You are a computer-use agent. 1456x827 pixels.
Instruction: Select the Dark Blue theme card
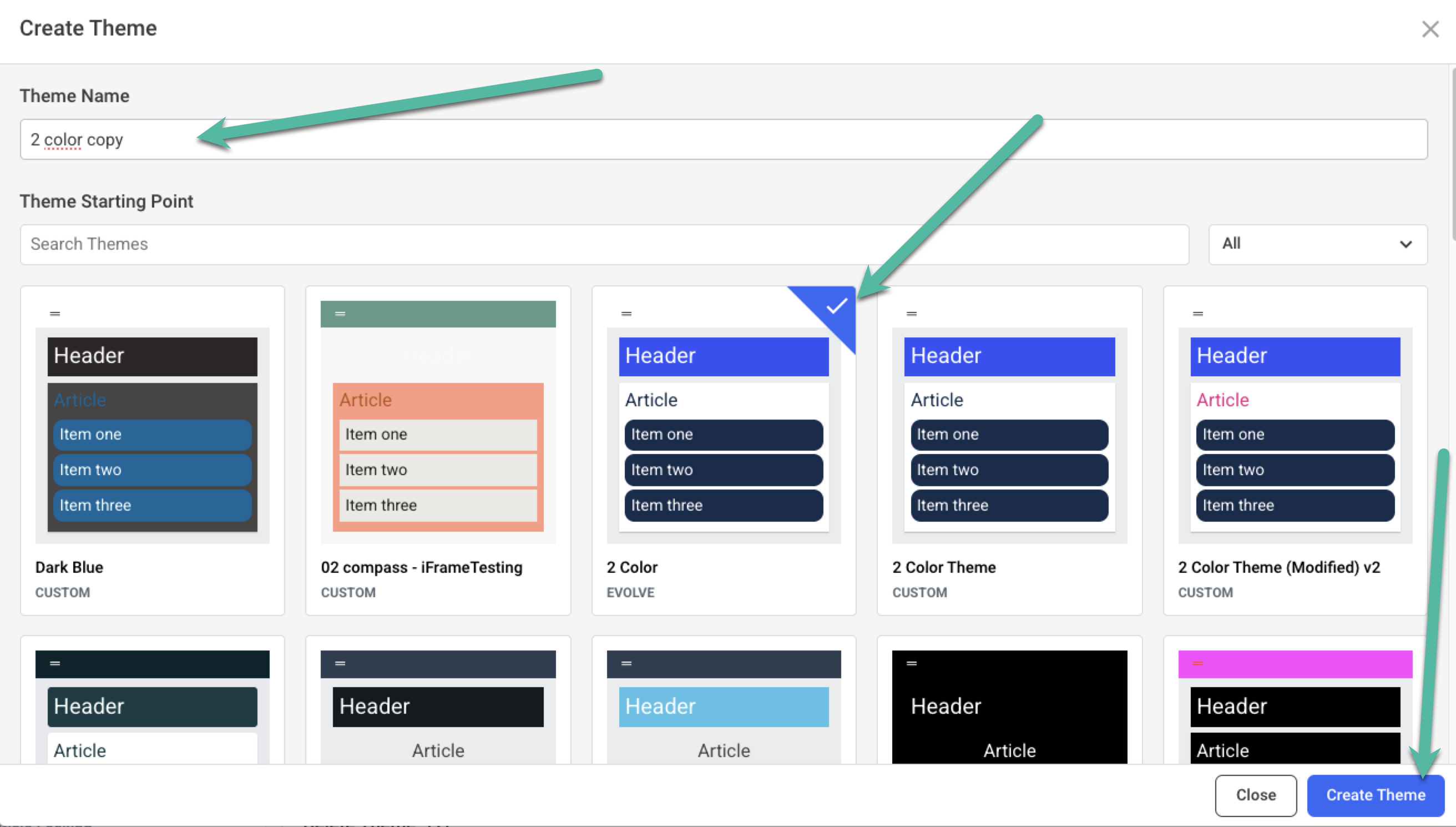point(152,450)
